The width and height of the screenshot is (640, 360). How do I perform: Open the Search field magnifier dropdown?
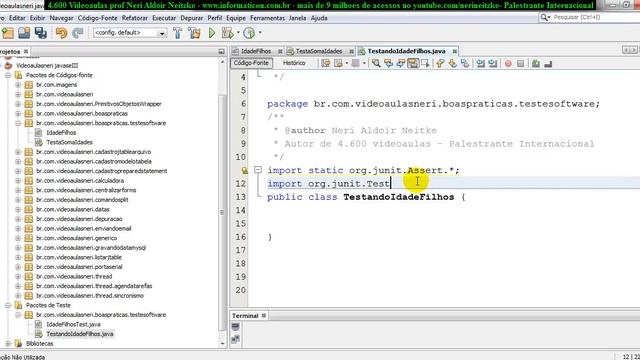click(545, 17)
